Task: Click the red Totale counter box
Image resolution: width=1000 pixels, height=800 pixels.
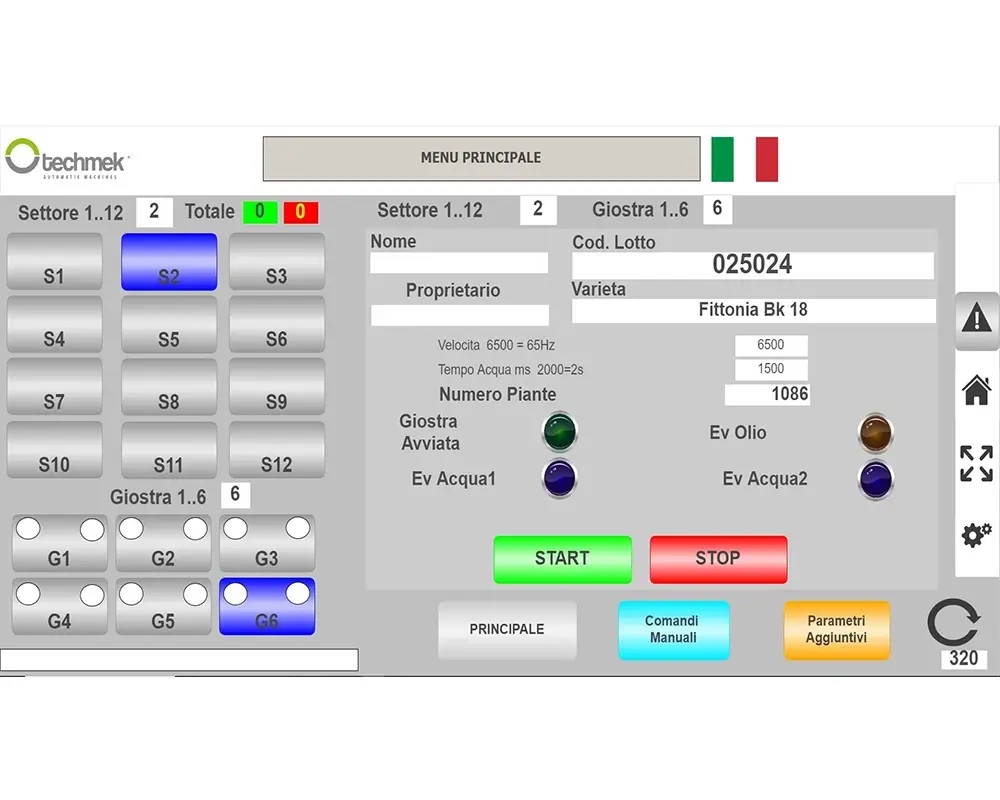Action: [x=301, y=212]
